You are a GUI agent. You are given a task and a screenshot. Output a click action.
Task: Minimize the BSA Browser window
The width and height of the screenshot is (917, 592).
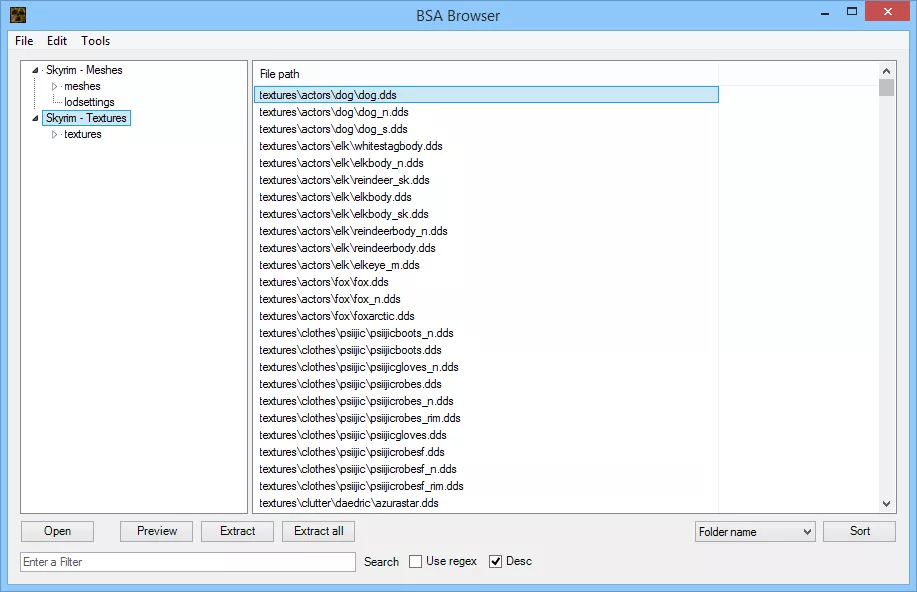point(825,13)
